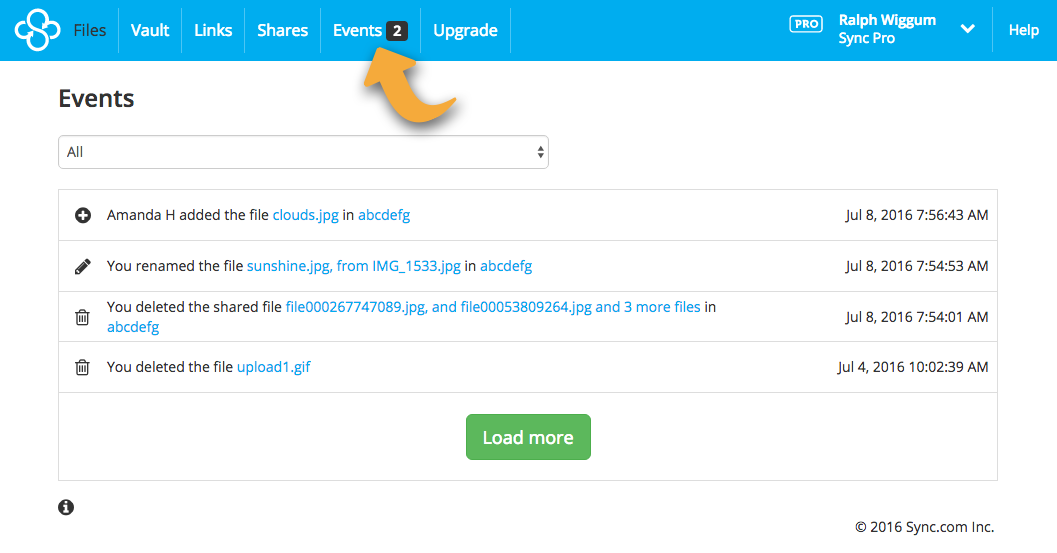Screen dimensions: 1057x553
Task: Open Help in the top bar
Action: (x=1023, y=30)
